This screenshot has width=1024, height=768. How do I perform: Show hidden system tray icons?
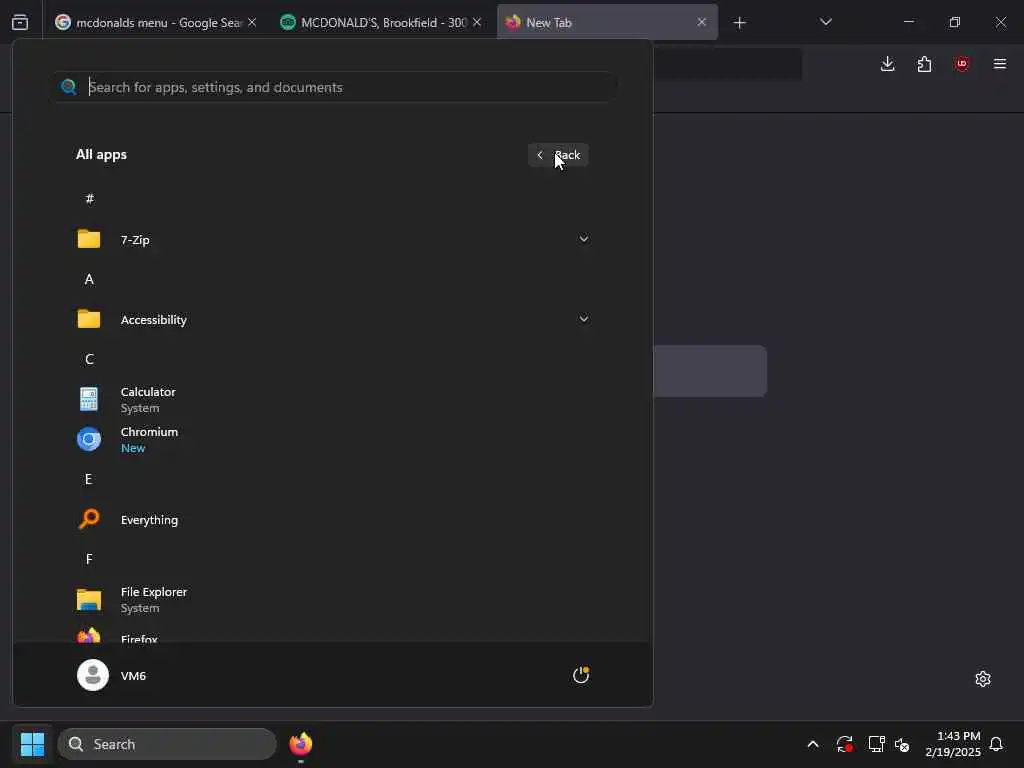[x=813, y=744]
